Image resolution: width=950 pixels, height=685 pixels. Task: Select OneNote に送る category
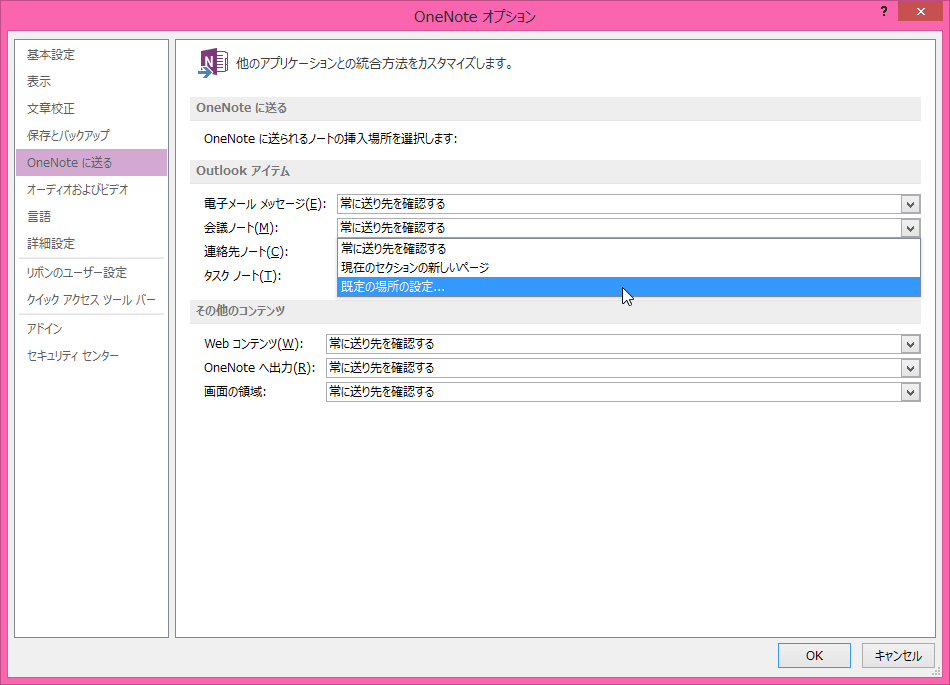click(91, 162)
